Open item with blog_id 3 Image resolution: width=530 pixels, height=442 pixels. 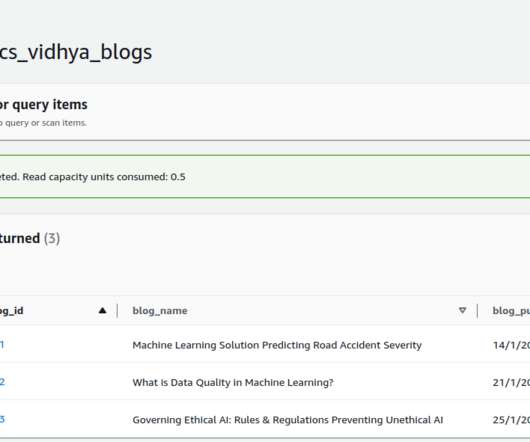(2, 419)
